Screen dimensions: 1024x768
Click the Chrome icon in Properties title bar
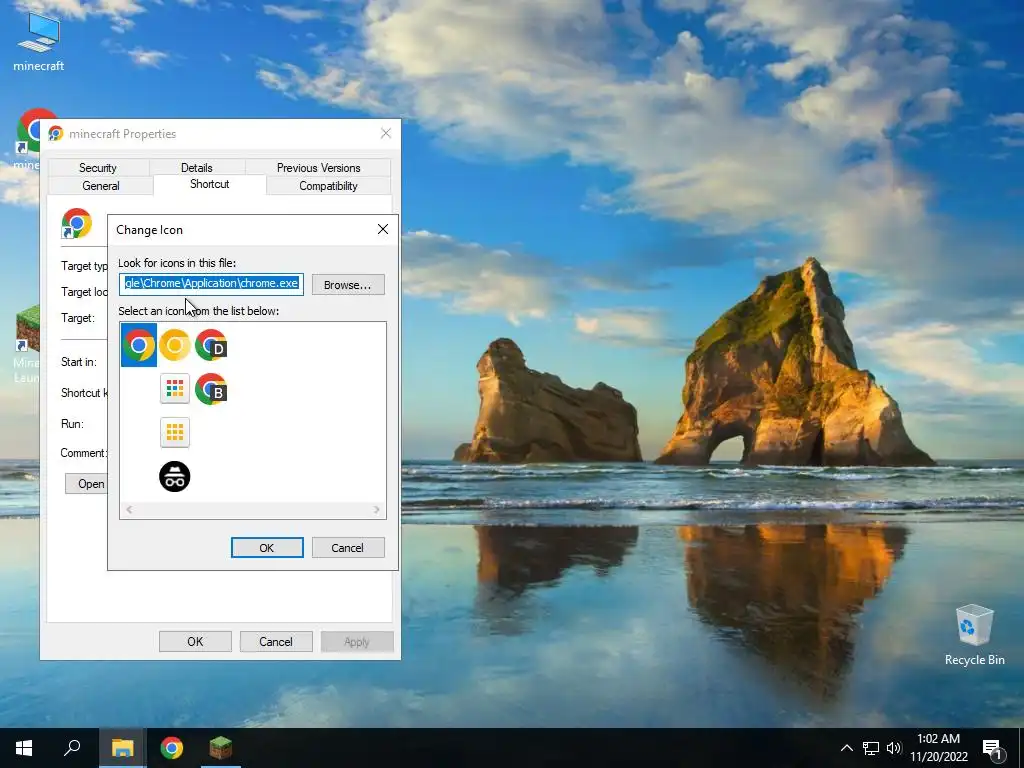(56, 134)
